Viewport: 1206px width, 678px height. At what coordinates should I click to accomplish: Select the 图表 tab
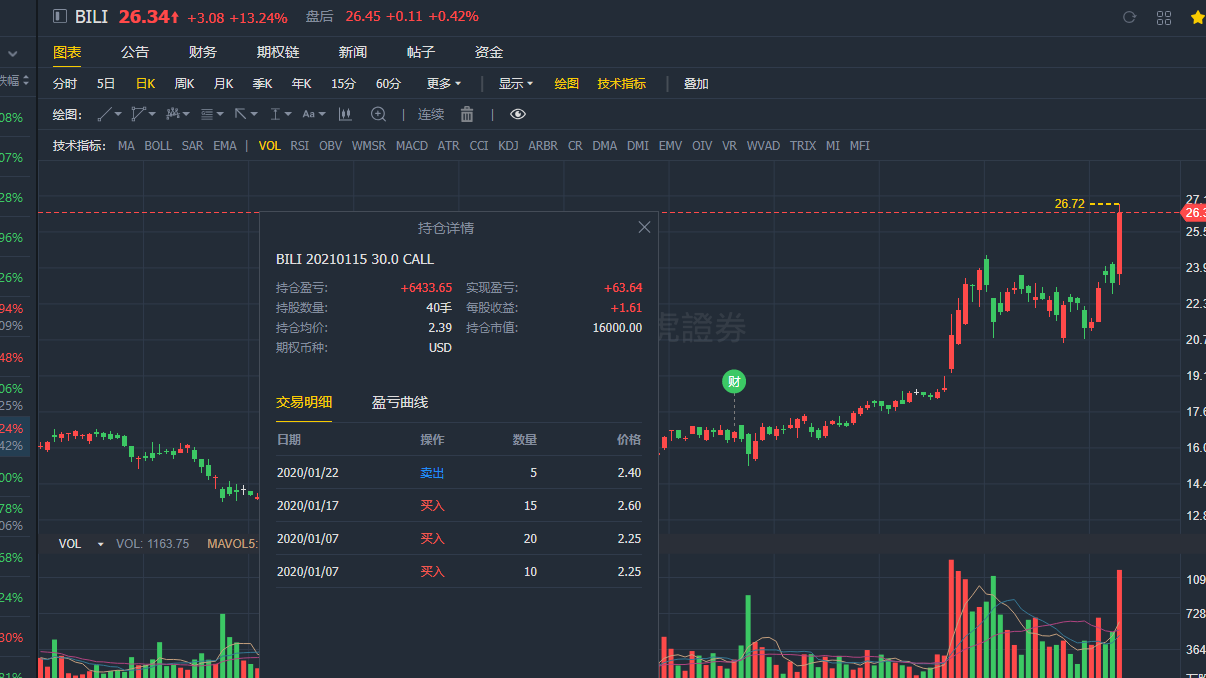pyautogui.click(x=67, y=52)
